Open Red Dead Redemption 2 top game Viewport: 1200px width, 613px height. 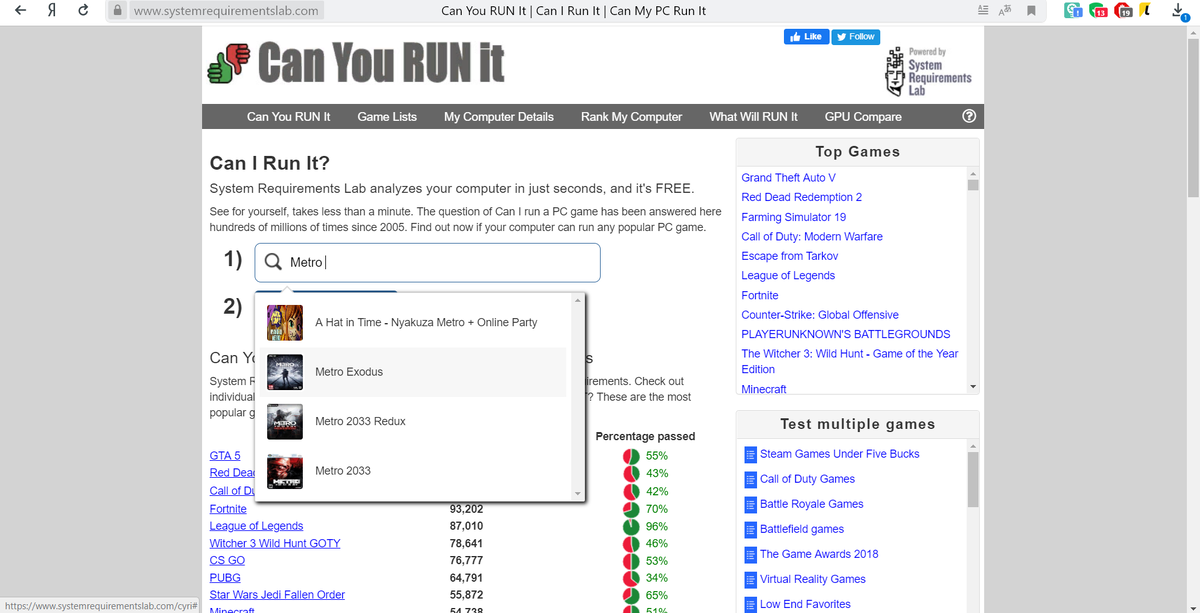pyautogui.click(x=801, y=197)
